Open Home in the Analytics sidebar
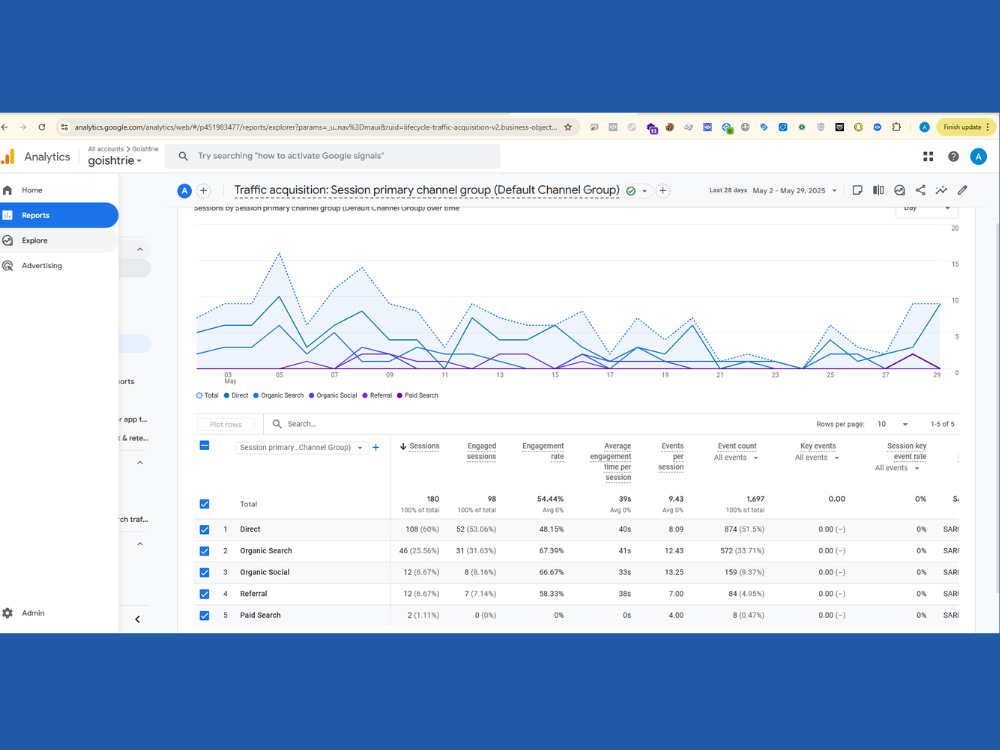The height and width of the screenshot is (750, 1000). (32, 190)
